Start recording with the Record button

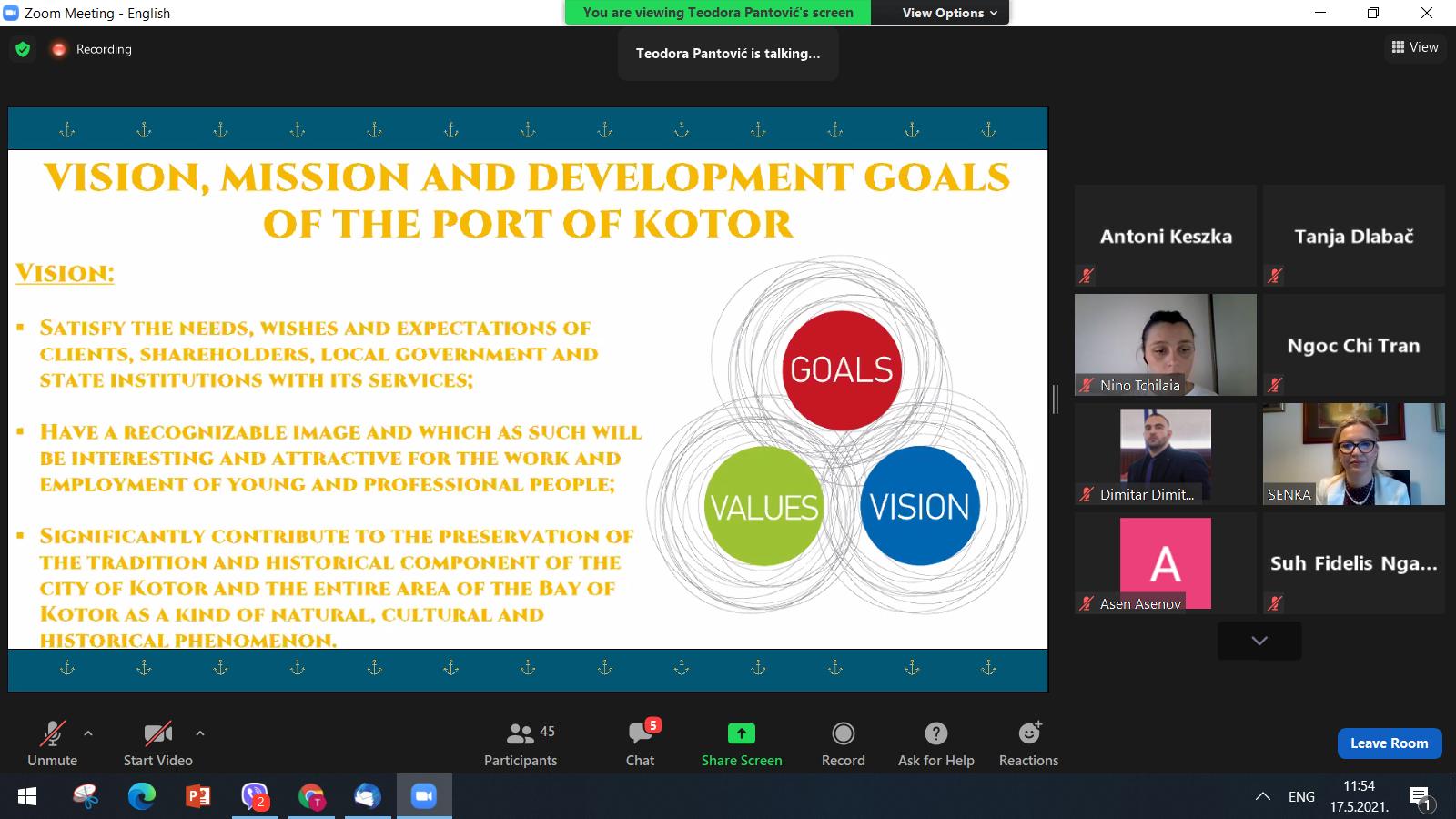click(x=844, y=744)
